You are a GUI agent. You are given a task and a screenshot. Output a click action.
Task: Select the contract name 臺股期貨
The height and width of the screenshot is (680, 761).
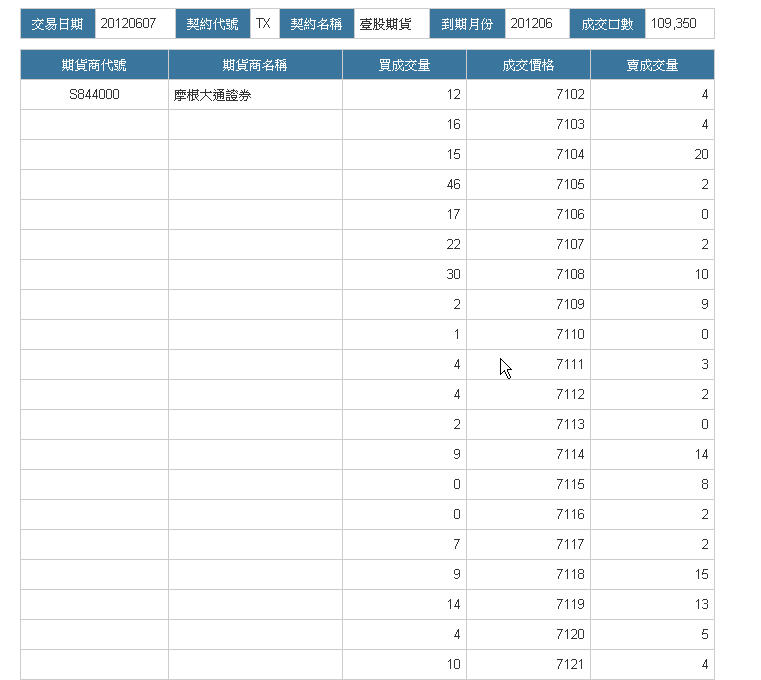(x=385, y=24)
